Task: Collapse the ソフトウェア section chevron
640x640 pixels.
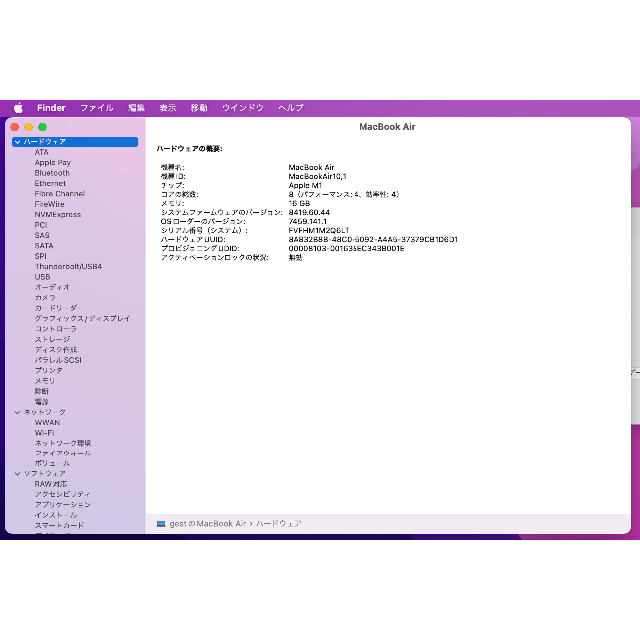Action: coord(18,473)
